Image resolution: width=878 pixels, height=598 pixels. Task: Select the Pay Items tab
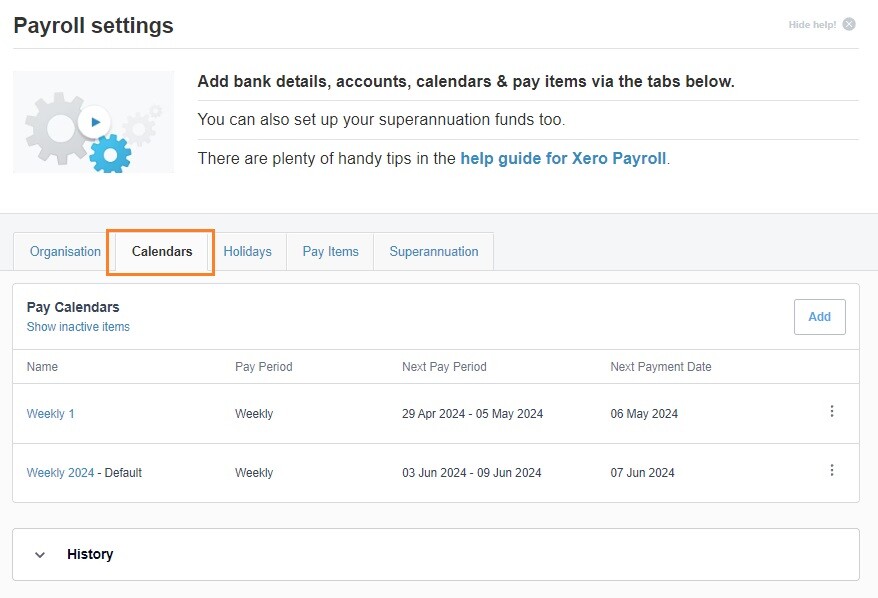[x=330, y=251]
